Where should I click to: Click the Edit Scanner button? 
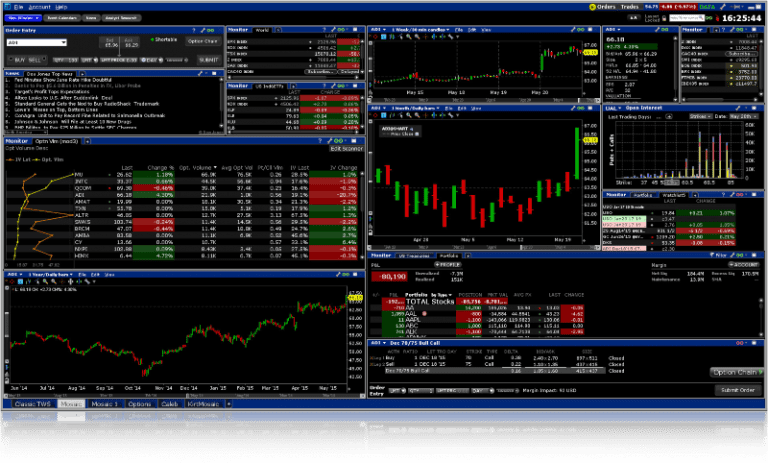[x=346, y=148]
